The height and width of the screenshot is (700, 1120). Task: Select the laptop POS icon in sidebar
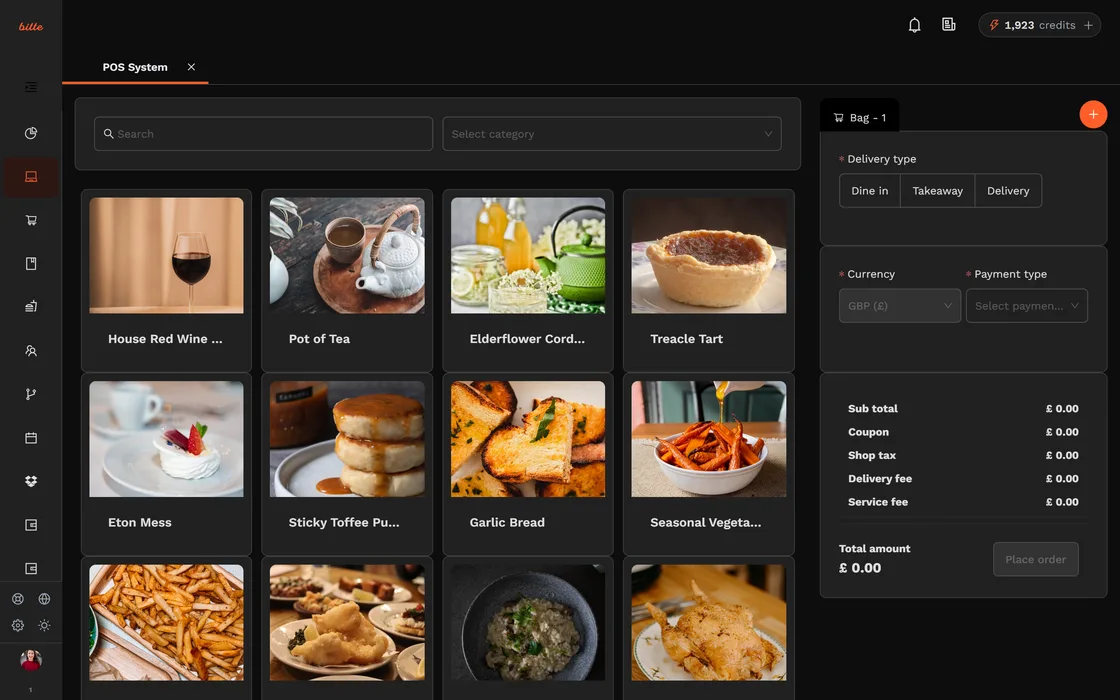click(31, 176)
